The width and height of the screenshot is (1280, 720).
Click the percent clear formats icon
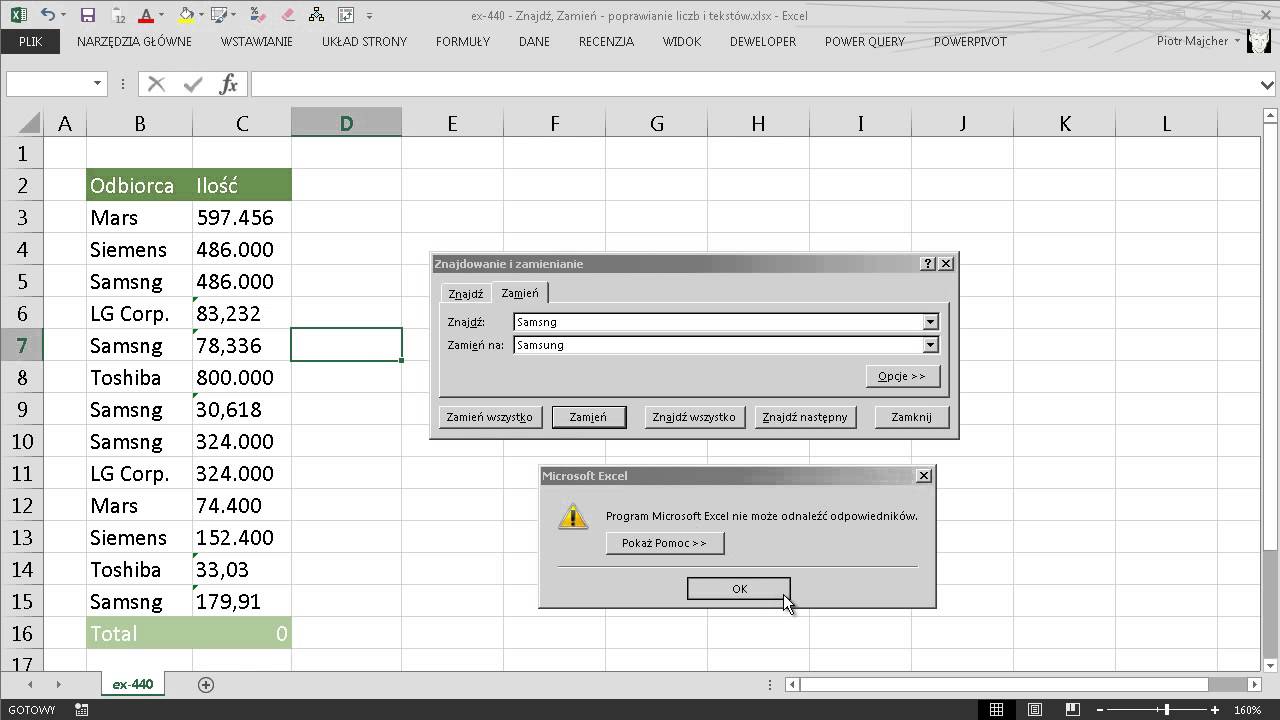click(257, 15)
